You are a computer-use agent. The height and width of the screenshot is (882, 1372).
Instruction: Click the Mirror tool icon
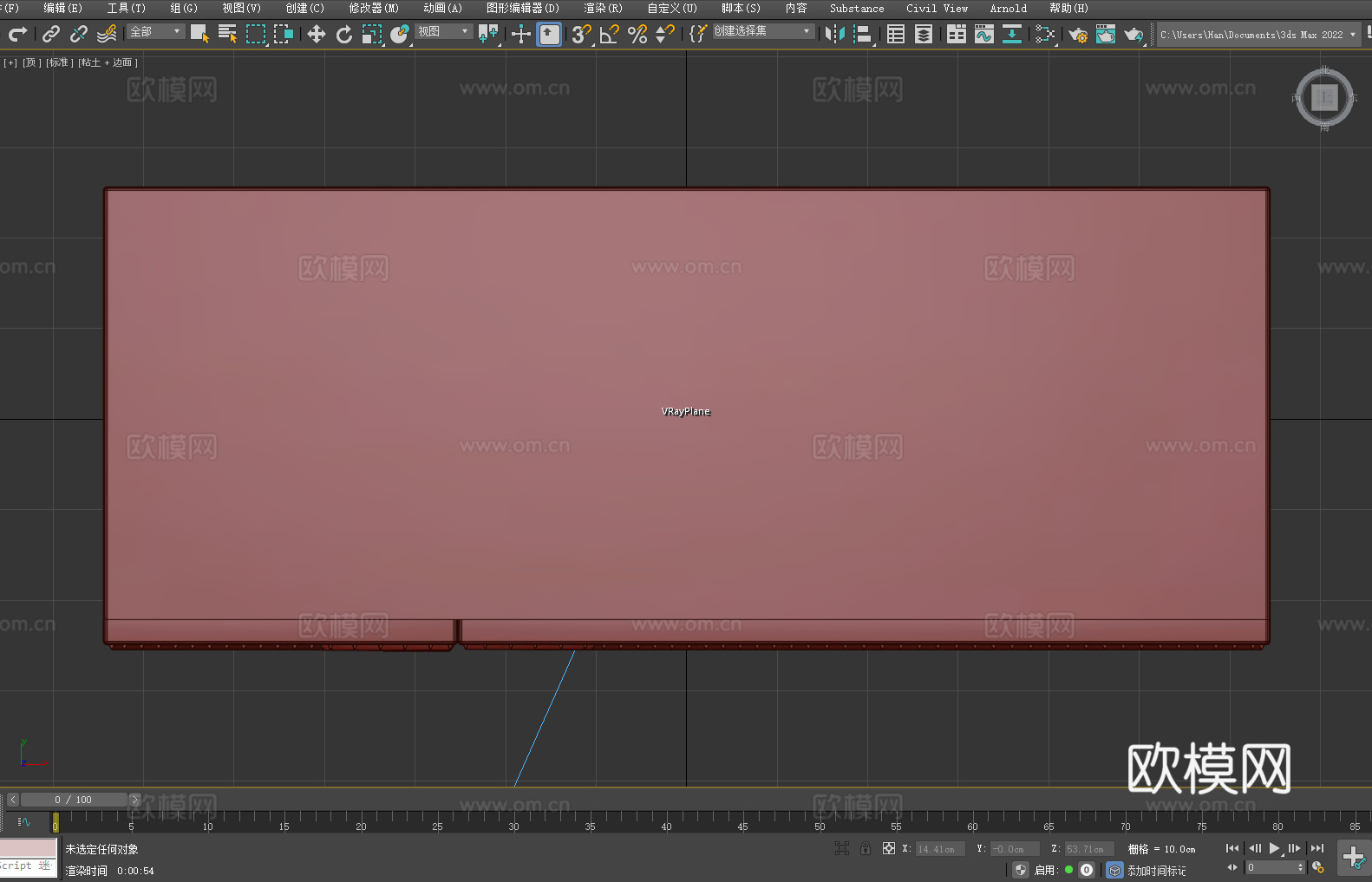(835, 34)
